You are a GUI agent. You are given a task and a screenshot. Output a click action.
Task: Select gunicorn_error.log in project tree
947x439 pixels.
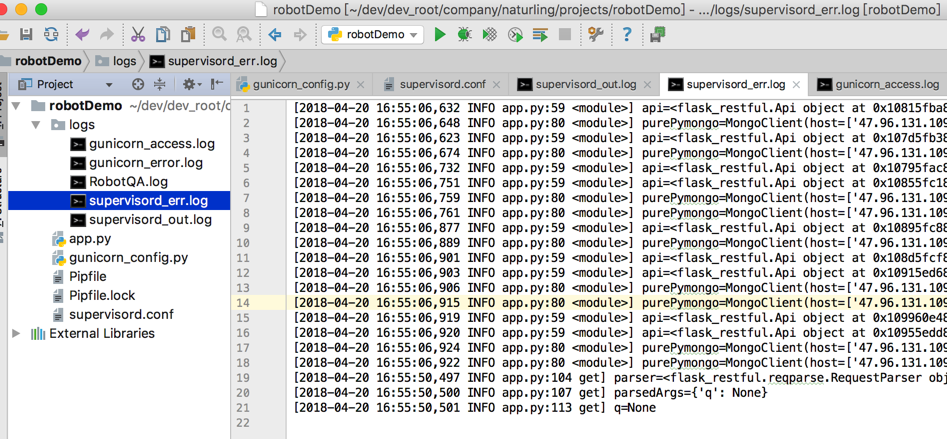tap(146, 163)
